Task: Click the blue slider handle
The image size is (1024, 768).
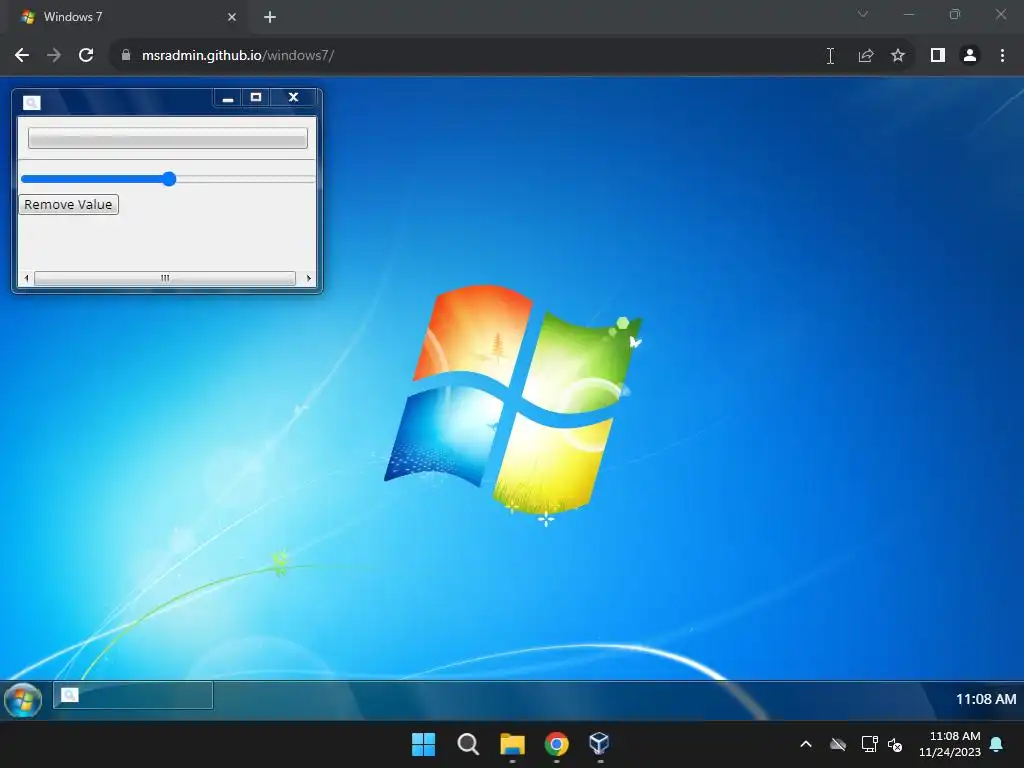Action: click(x=169, y=179)
